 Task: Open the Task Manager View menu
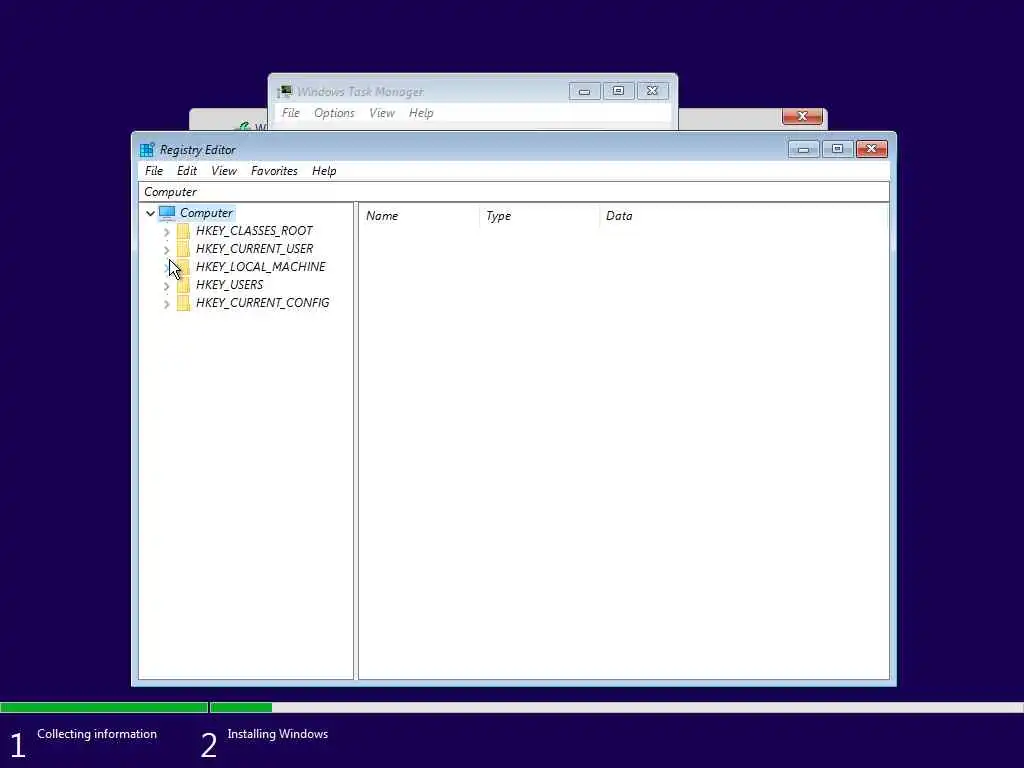[382, 113]
